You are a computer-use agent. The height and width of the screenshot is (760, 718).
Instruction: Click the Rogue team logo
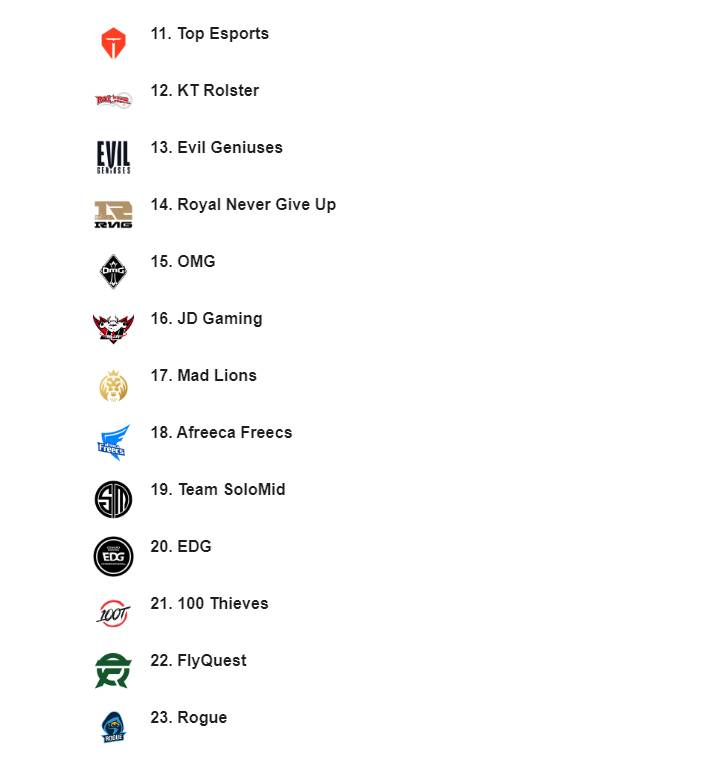(x=113, y=727)
